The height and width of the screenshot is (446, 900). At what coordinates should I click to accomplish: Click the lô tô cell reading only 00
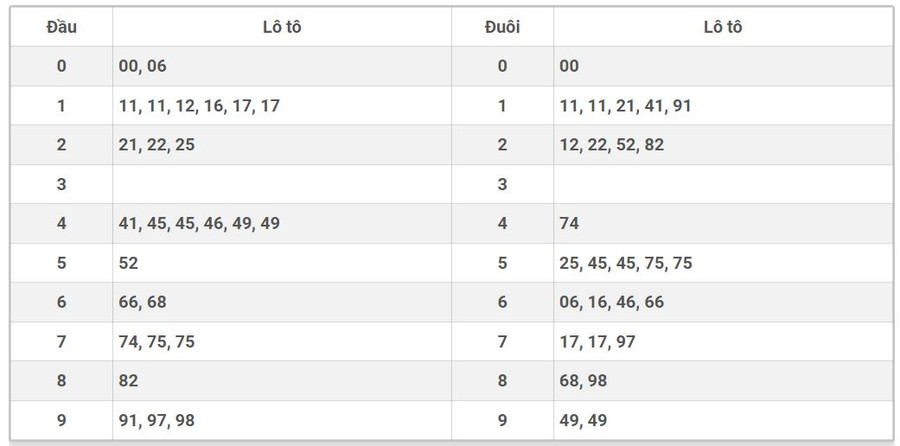569,66
